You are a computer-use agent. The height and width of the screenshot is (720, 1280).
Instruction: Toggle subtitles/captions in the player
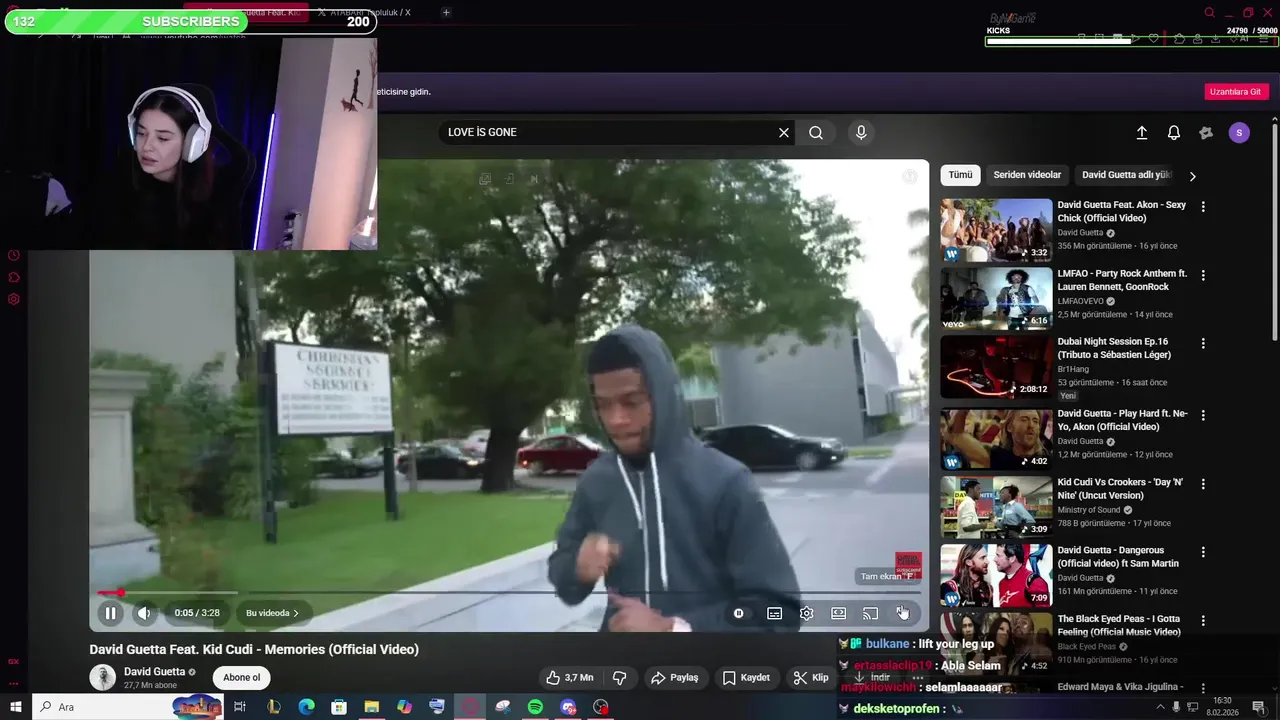[x=774, y=613]
